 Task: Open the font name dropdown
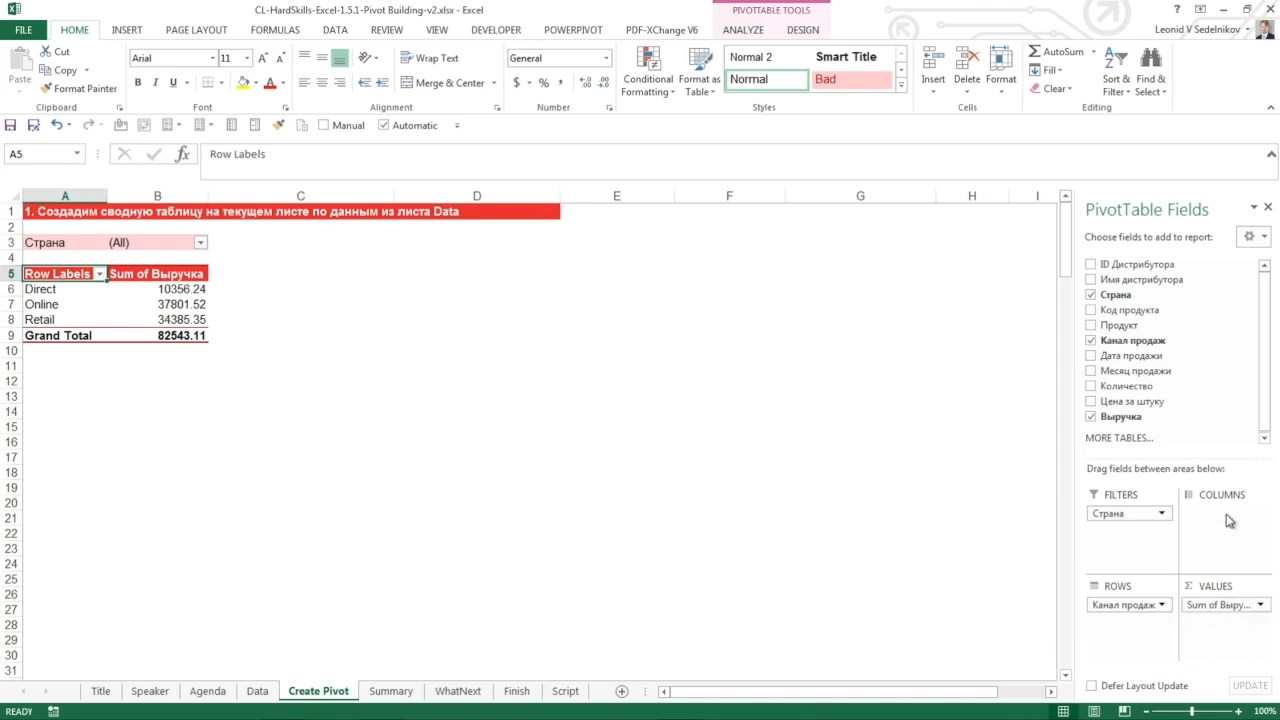[x=211, y=58]
